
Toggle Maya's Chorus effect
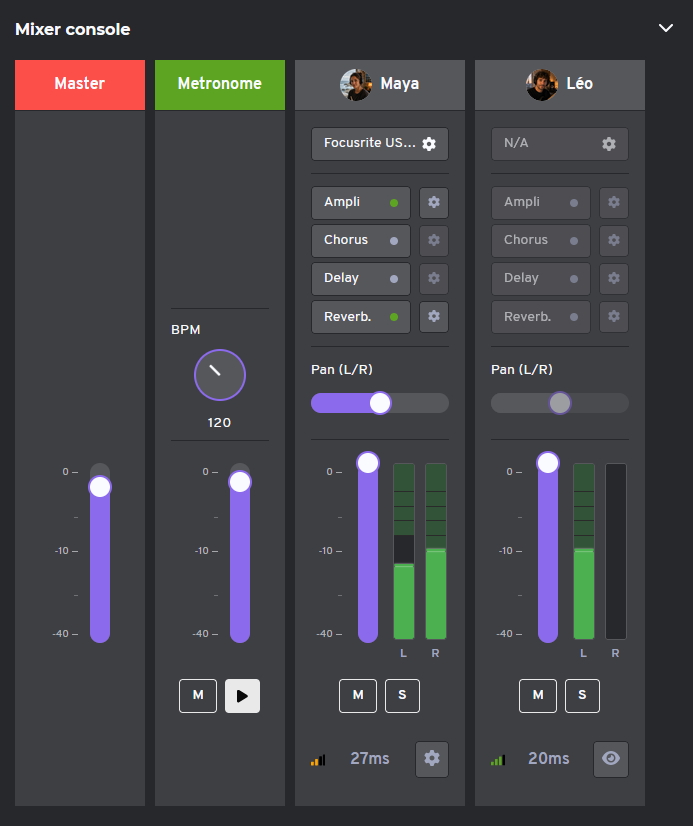point(361,240)
